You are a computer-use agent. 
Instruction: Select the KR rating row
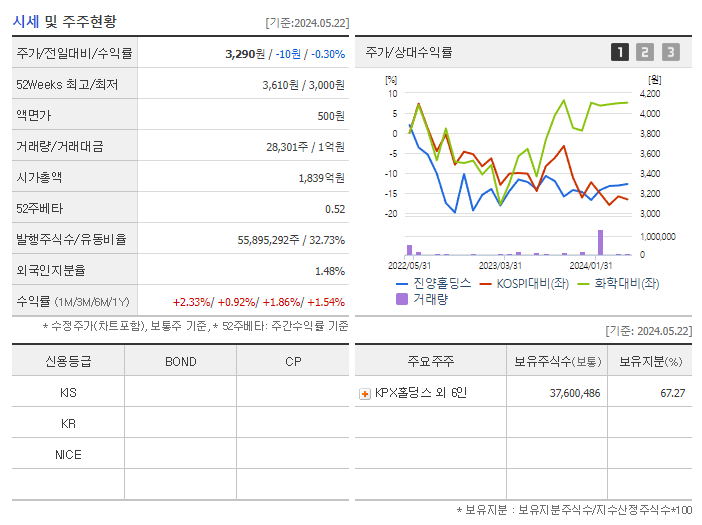point(180,423)
